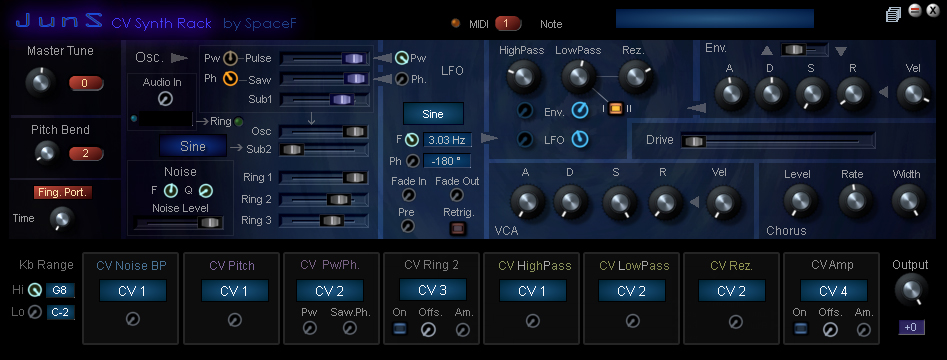Image resolution: width=947 pixels, height=360 pixels.
Task: Click the Noise F knob
Action: tap(171, 191)
